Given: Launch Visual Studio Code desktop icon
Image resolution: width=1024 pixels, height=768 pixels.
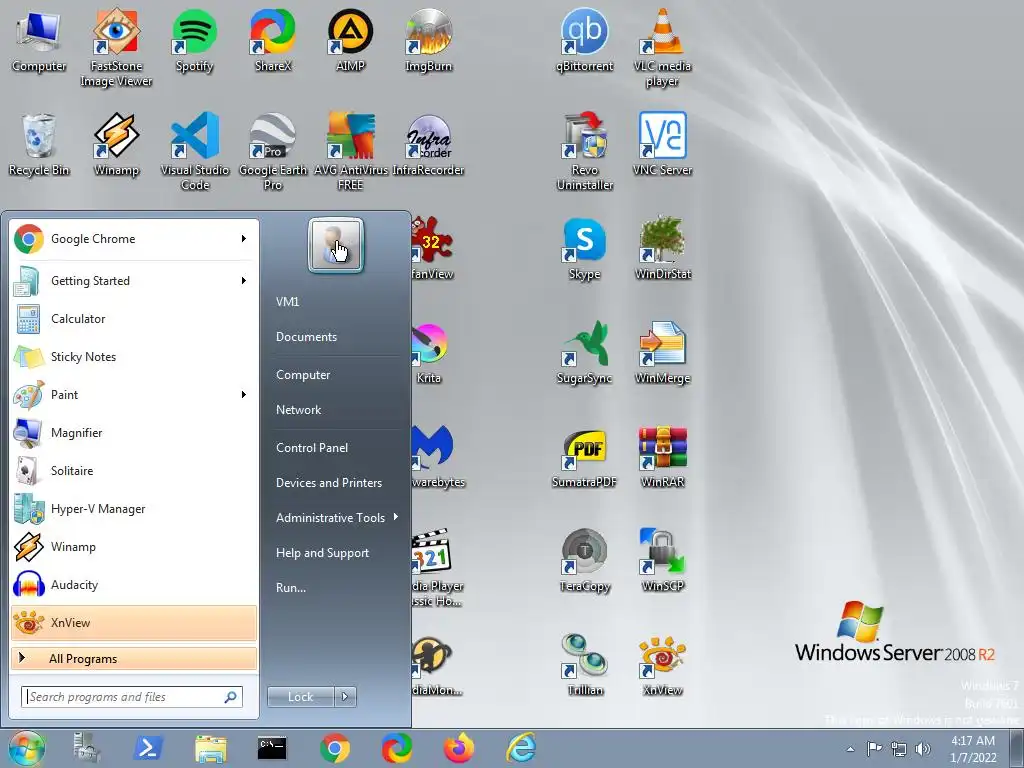Looking at the screenshot, I should tap(195, 152).
